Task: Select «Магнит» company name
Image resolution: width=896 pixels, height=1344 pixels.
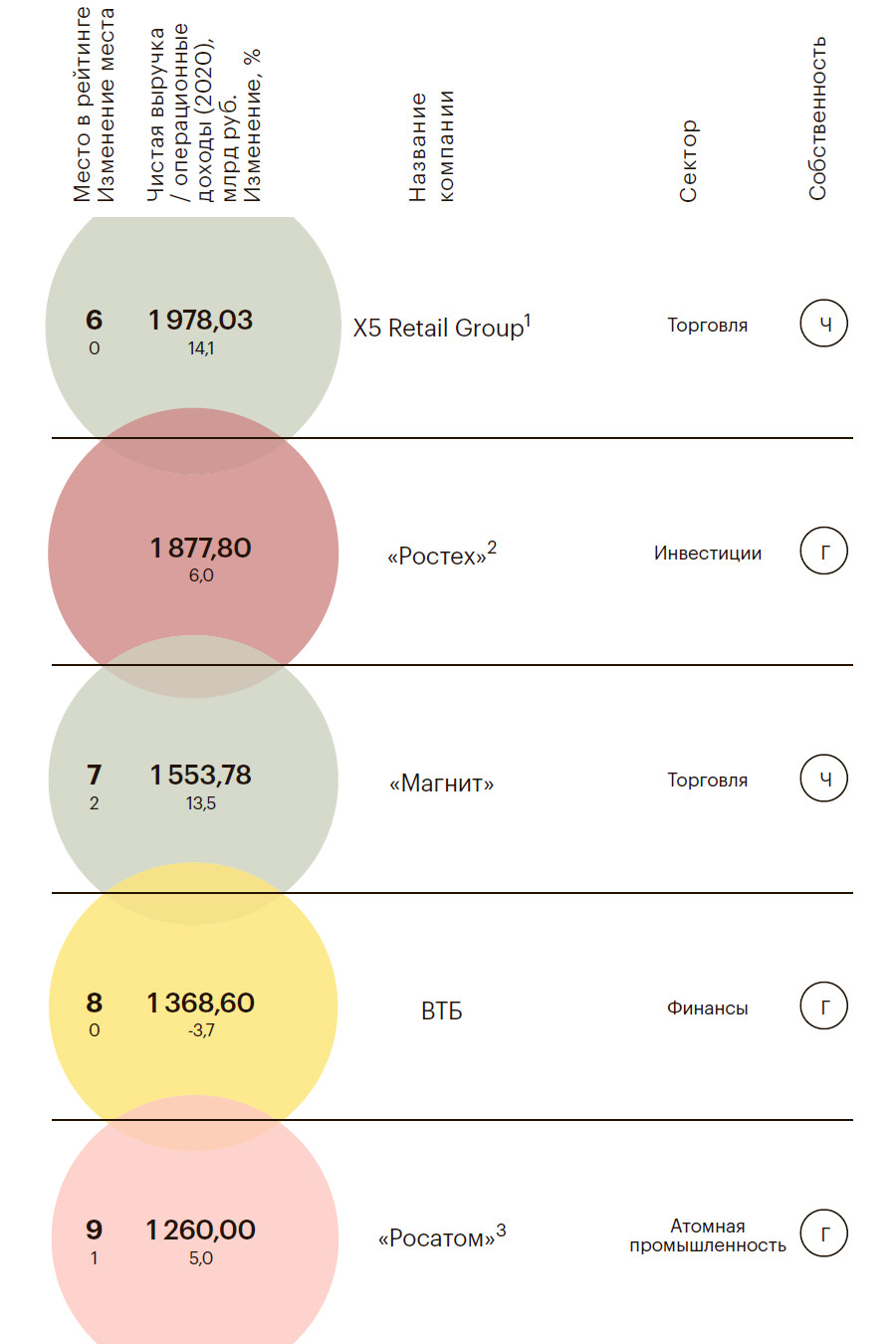Action: click(x=441, y=784)
